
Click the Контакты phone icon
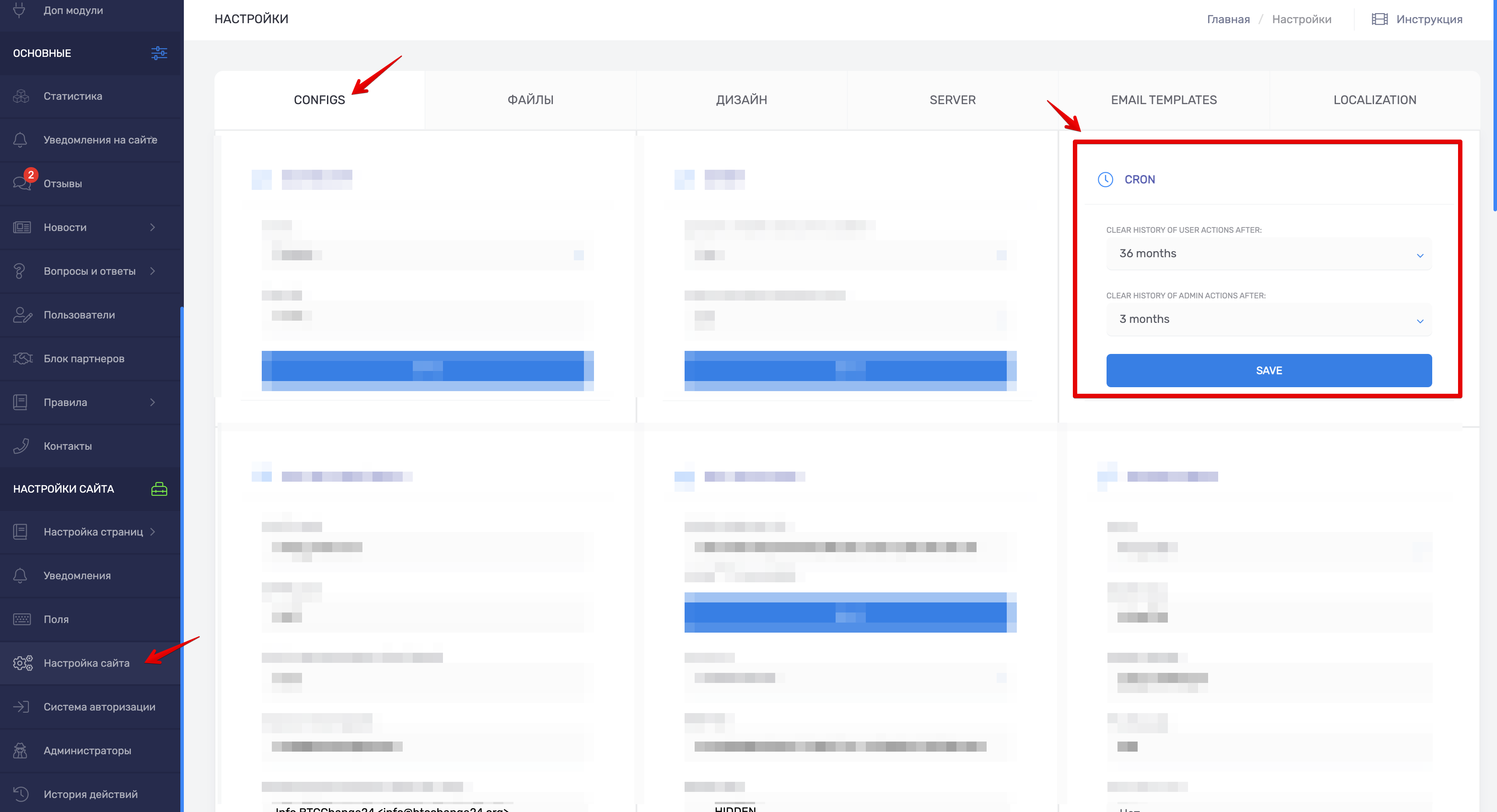point(21,446)
